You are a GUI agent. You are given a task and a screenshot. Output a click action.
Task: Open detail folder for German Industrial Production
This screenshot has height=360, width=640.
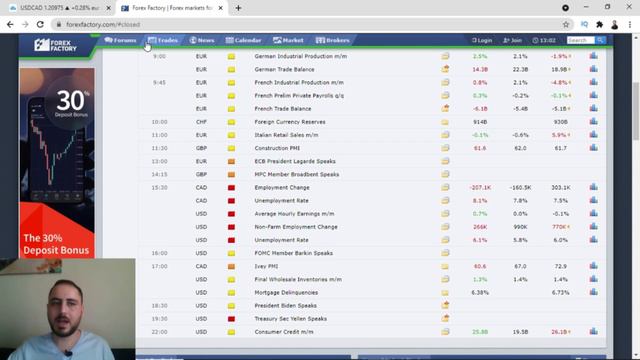tap(445, 56)
